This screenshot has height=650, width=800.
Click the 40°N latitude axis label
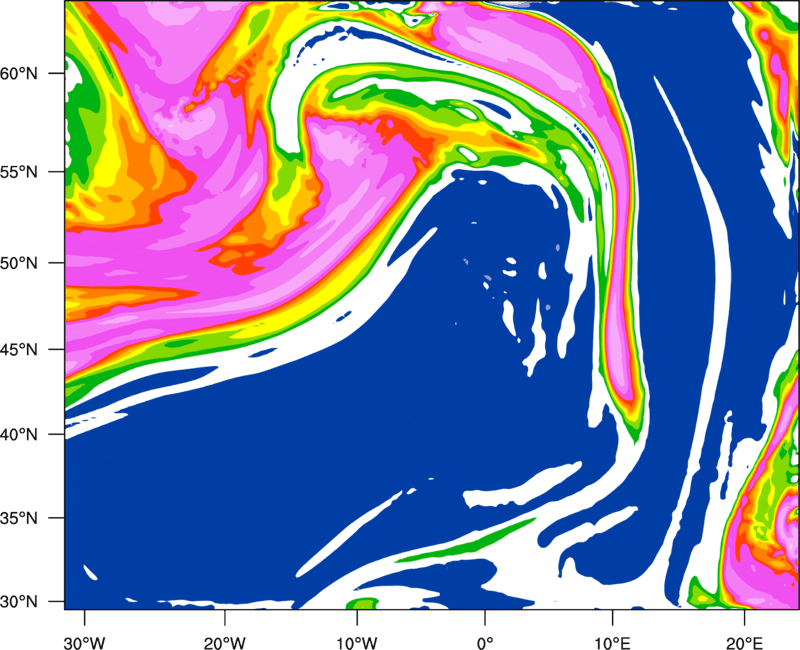click(x=19, y=435)
